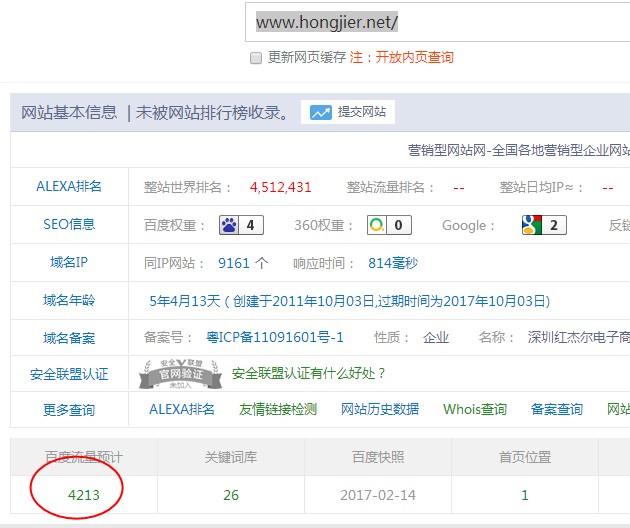Open the 开放内页查询 link
The width and height of the screenshot is (630, 528).
click(x=414, y=57)
